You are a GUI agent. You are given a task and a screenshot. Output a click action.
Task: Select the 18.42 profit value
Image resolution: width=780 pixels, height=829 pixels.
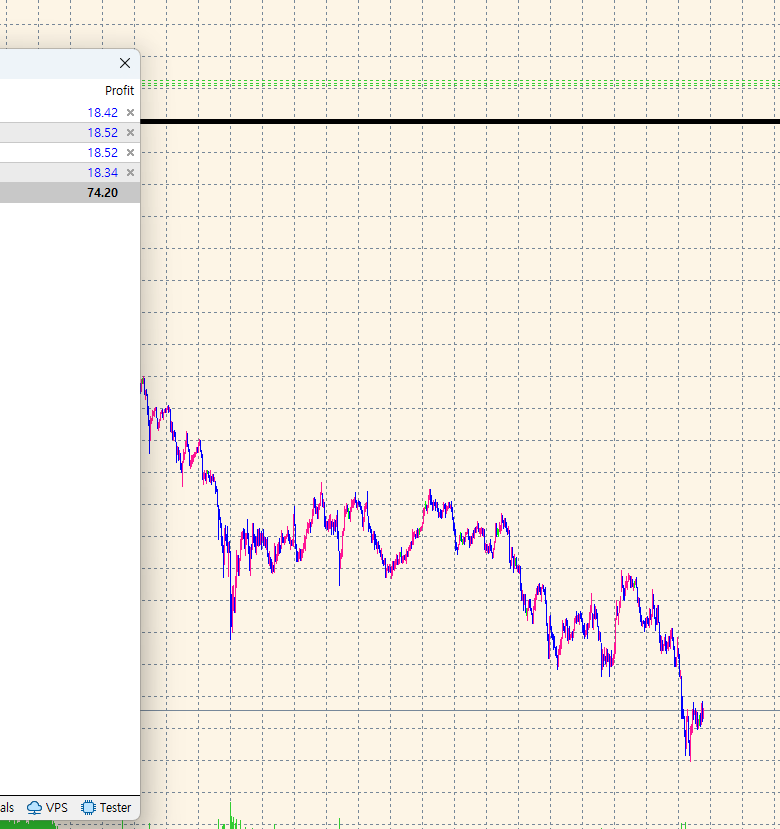coord(102,113)
